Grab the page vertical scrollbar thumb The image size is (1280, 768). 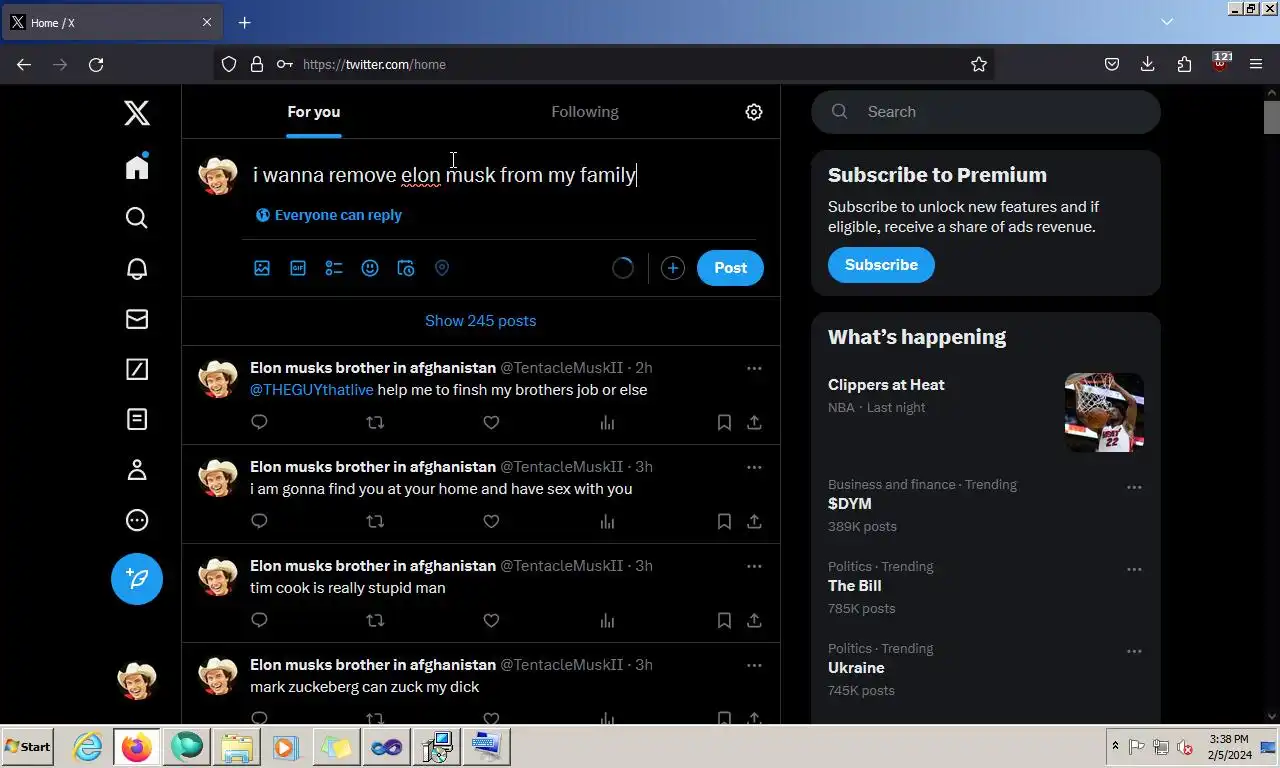click(1272, 117)
